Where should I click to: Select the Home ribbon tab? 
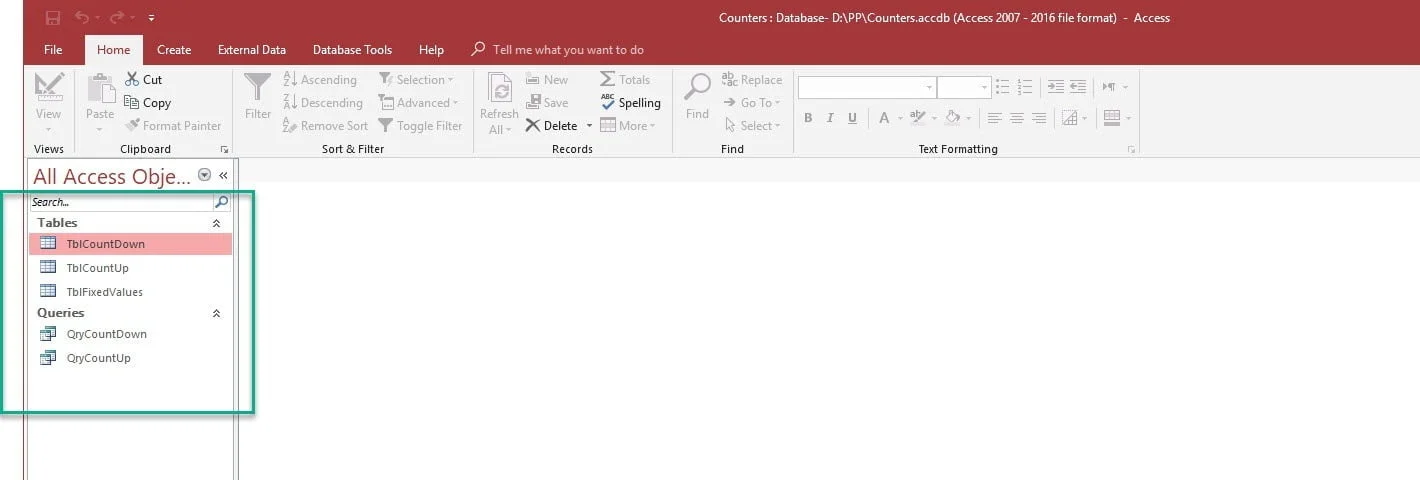pyautogui.click(x=113, y=49)
